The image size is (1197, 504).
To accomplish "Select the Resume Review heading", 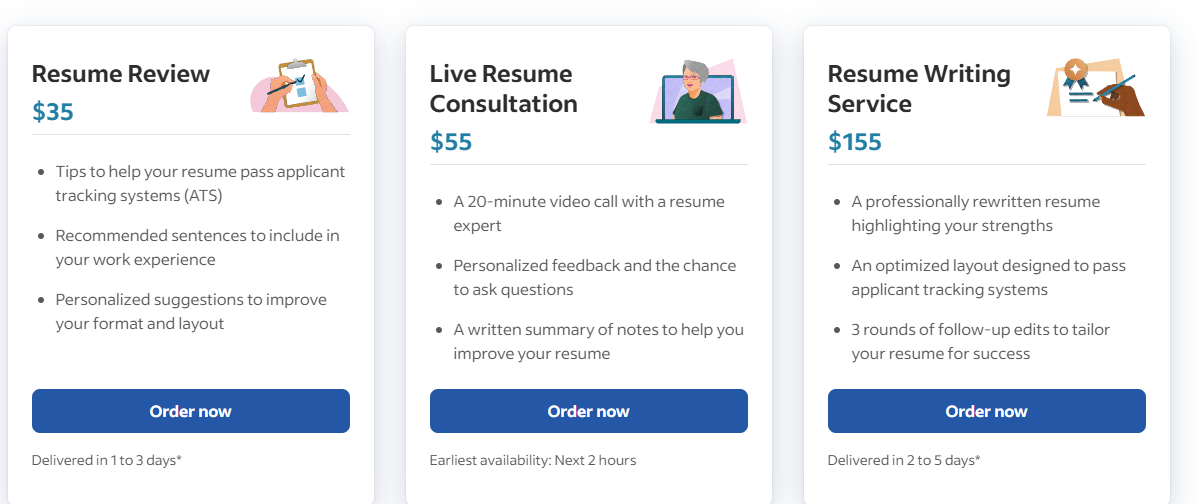I will pos(121,74).
